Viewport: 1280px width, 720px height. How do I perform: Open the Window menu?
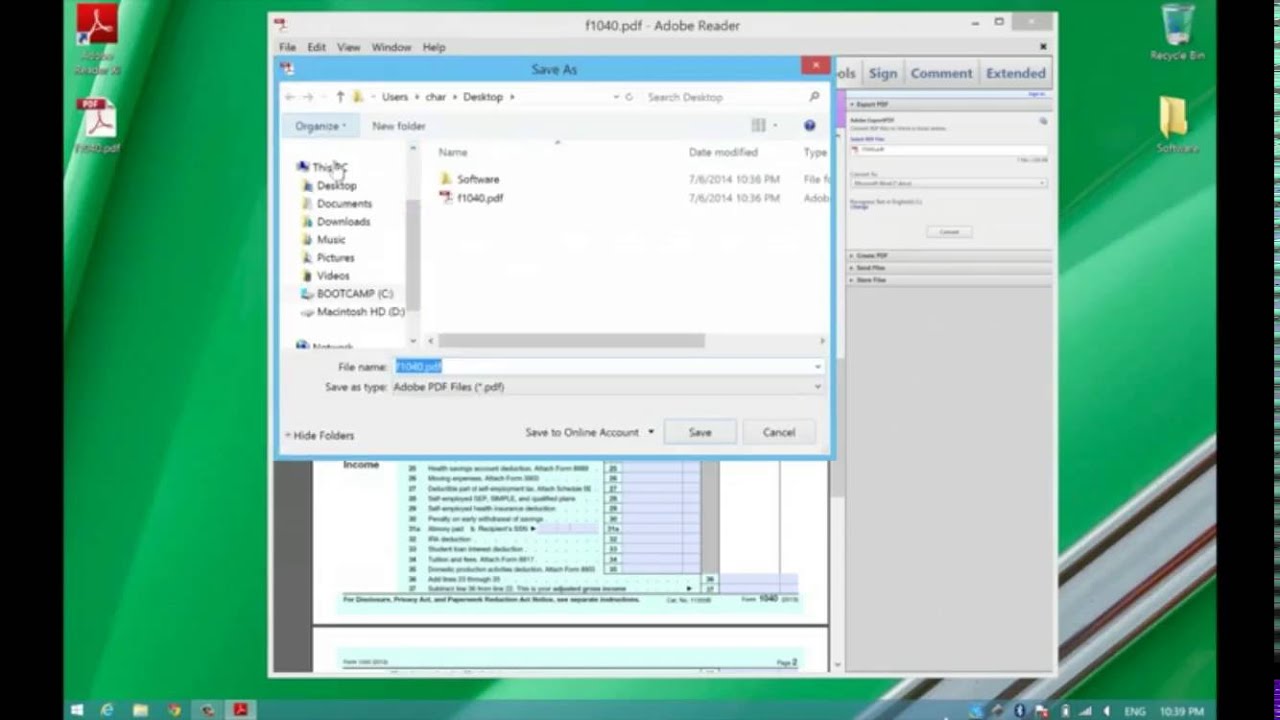[391, 47]
